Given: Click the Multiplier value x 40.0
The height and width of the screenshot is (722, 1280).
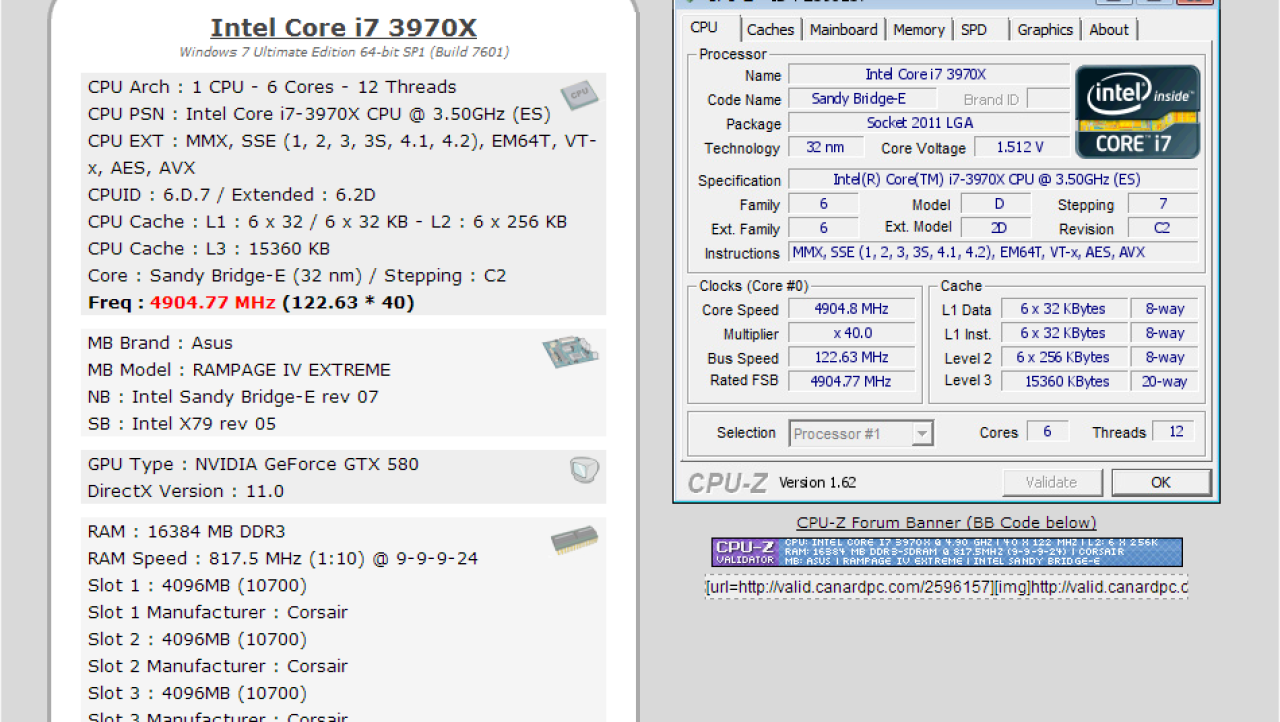Looking at the screenshot, I should coord(853,333).
